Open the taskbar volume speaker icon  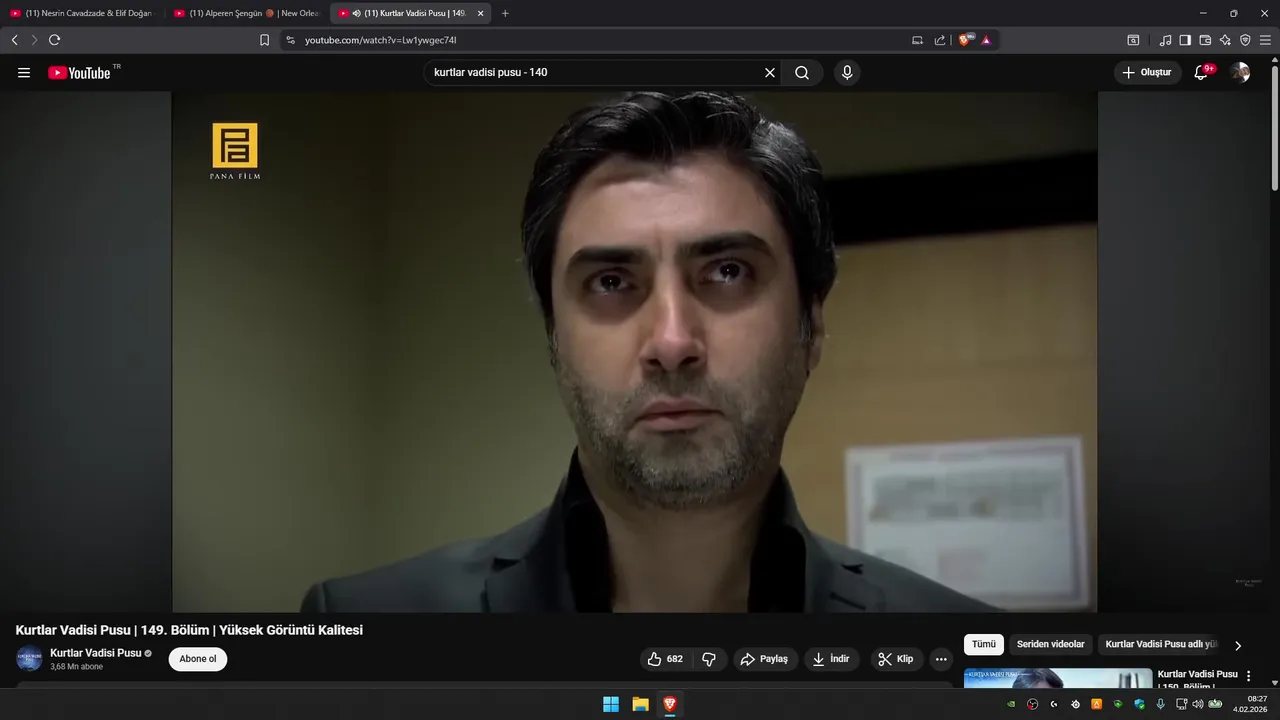(x=1198, y=704)
